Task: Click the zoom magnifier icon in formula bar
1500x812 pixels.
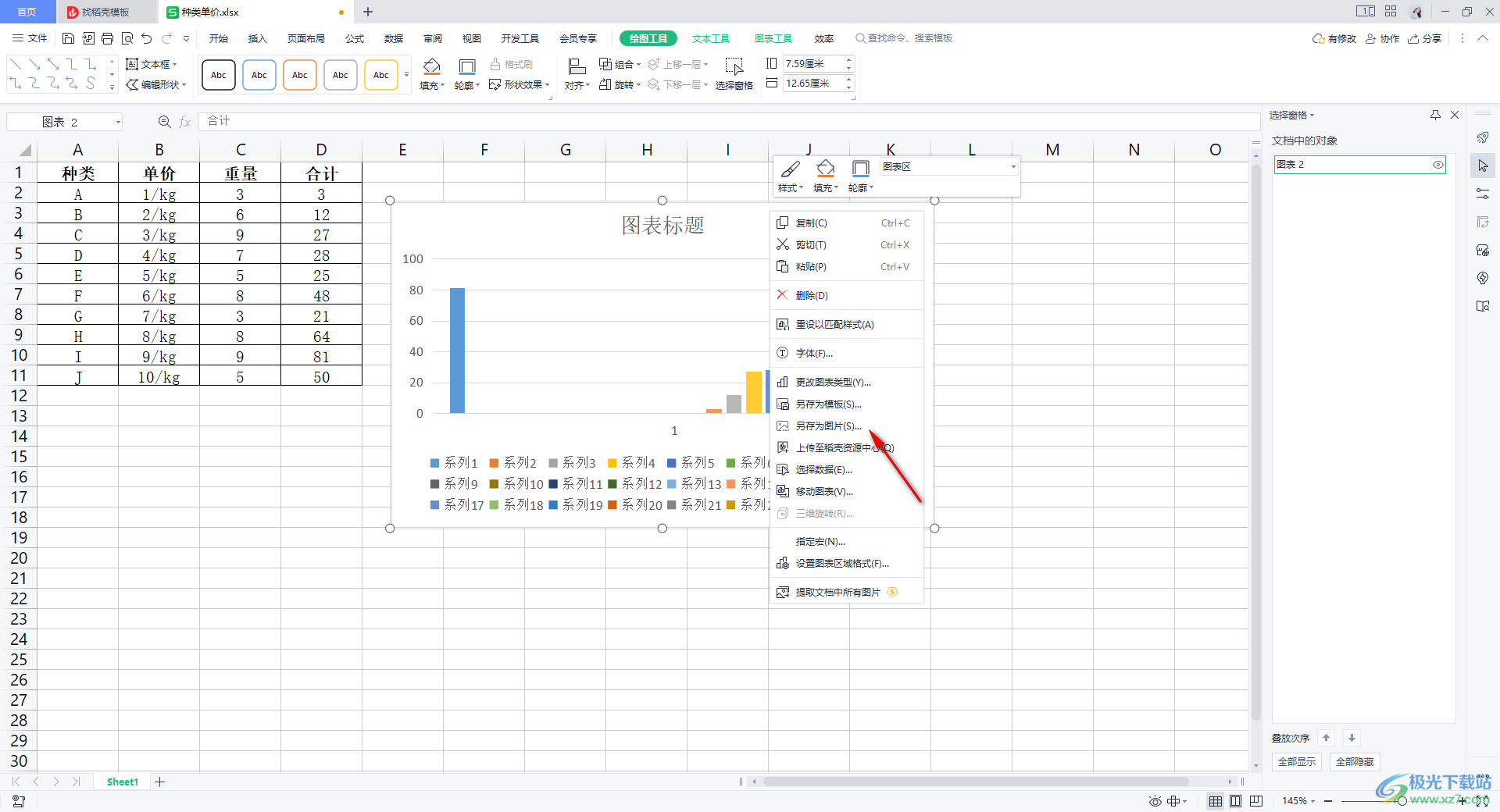Action: pyautogui.click(x=164, y=122)
